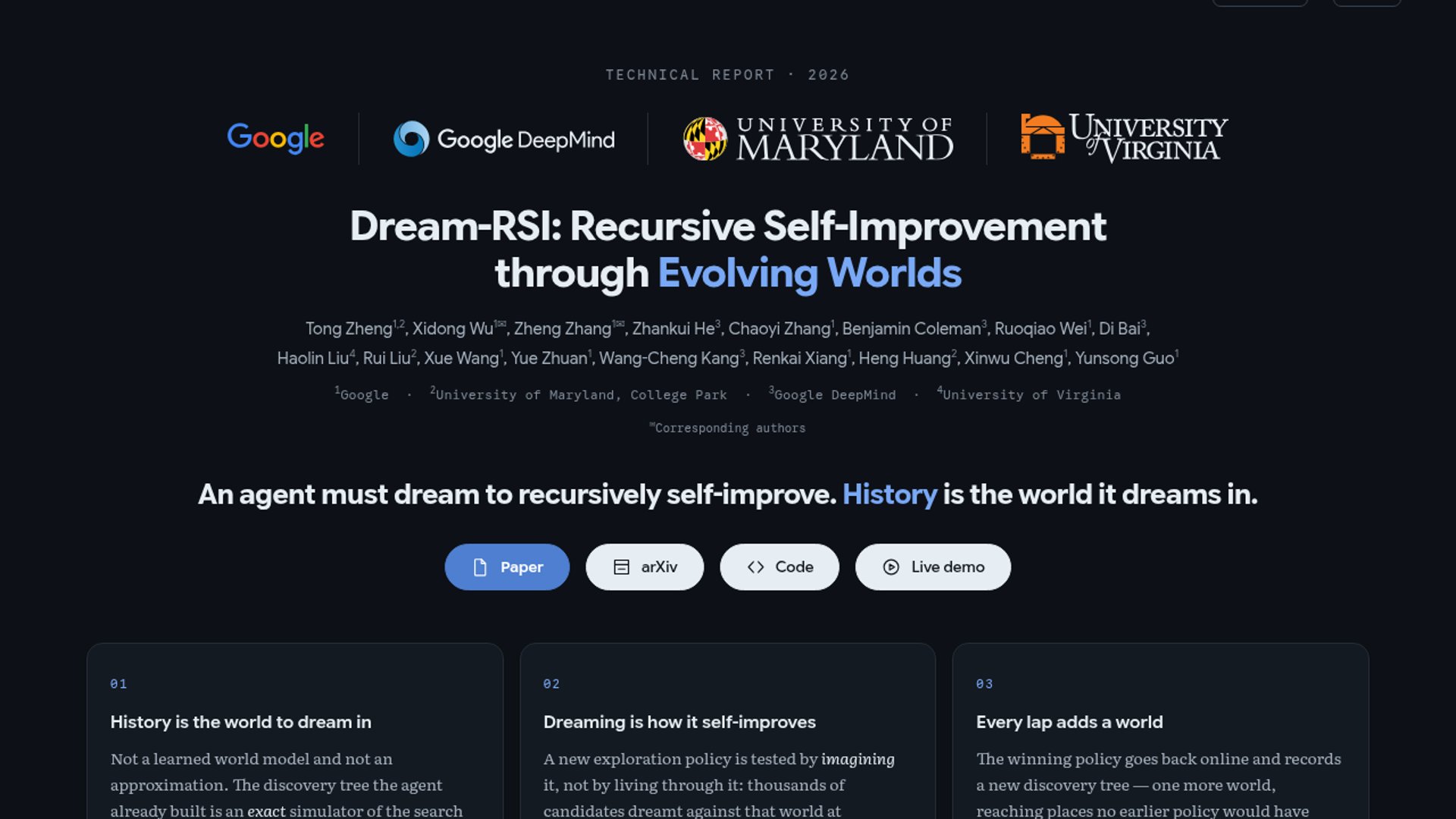Click author name Heng Huang
The height and width of the screenshot is (819, 1456).
click(x=905, y=359)
